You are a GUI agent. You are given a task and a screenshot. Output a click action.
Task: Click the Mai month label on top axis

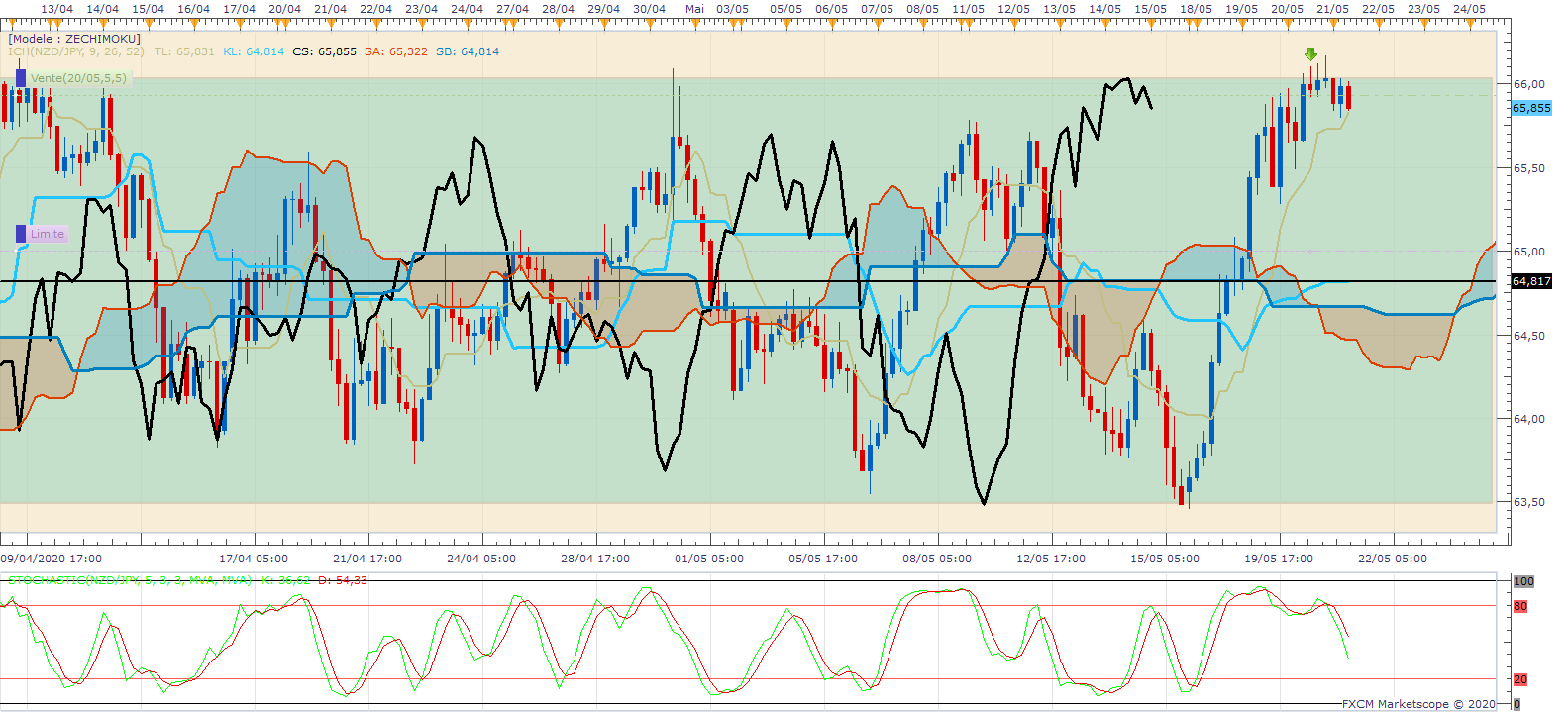click(695, 9)
